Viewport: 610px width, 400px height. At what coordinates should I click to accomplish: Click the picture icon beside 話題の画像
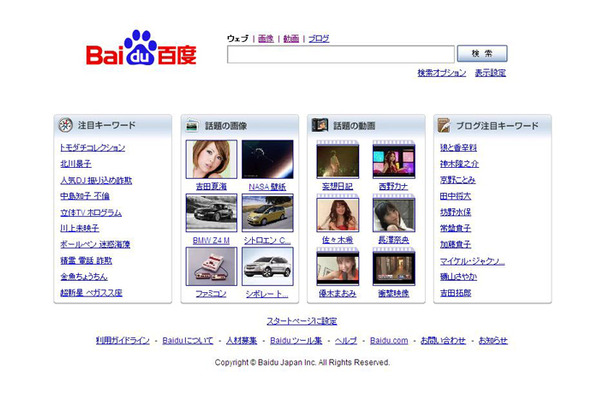[x=192, y=126]
